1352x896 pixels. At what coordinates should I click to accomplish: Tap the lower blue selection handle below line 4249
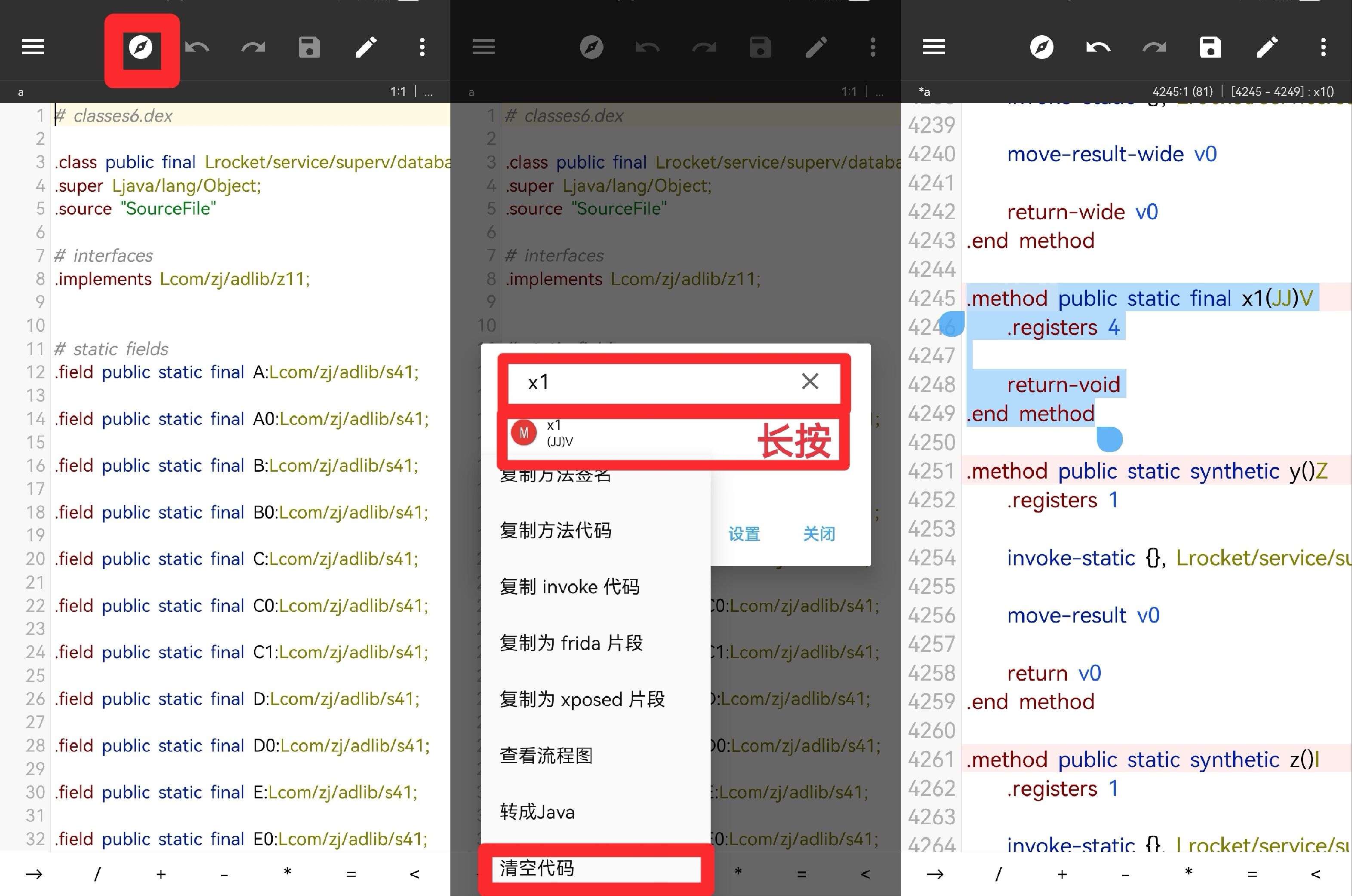tap(1110, 439)
